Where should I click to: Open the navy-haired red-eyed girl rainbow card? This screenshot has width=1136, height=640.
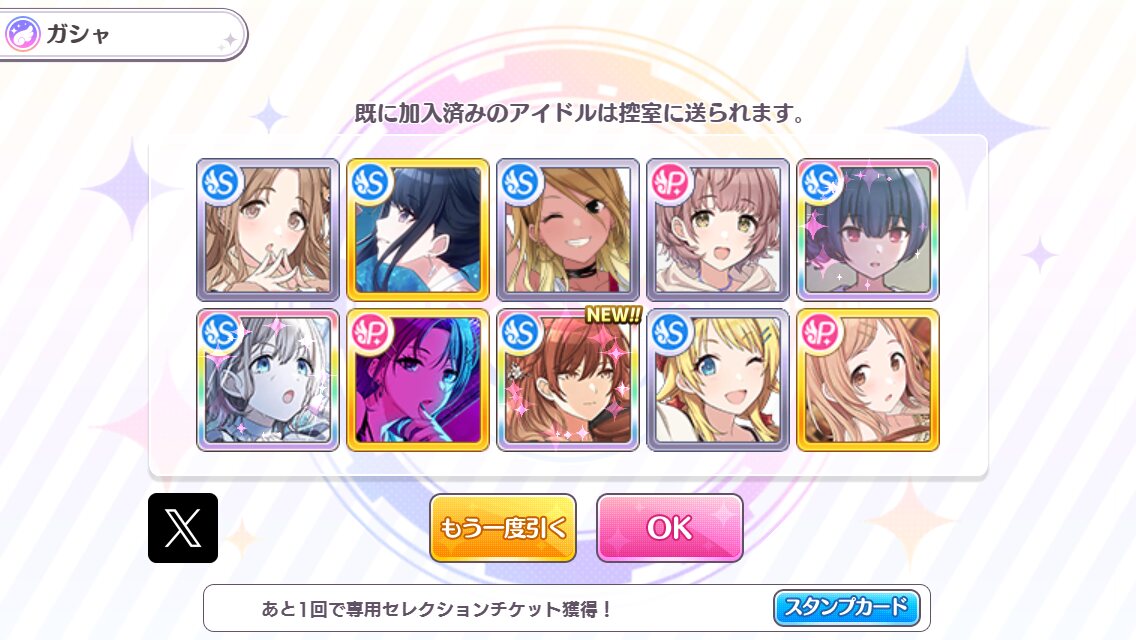click(868, 230)
